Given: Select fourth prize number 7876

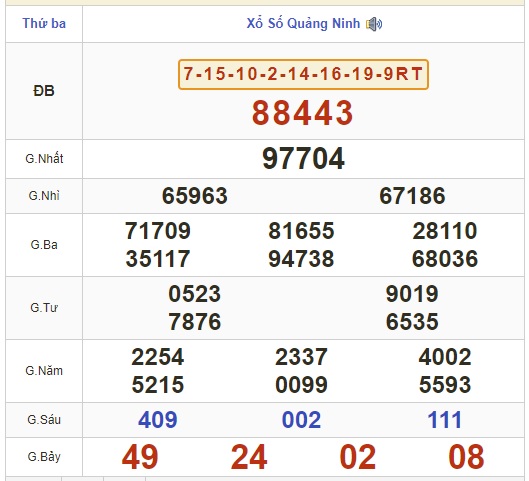Looking at the screenshot, I should (x=195, y=321).
